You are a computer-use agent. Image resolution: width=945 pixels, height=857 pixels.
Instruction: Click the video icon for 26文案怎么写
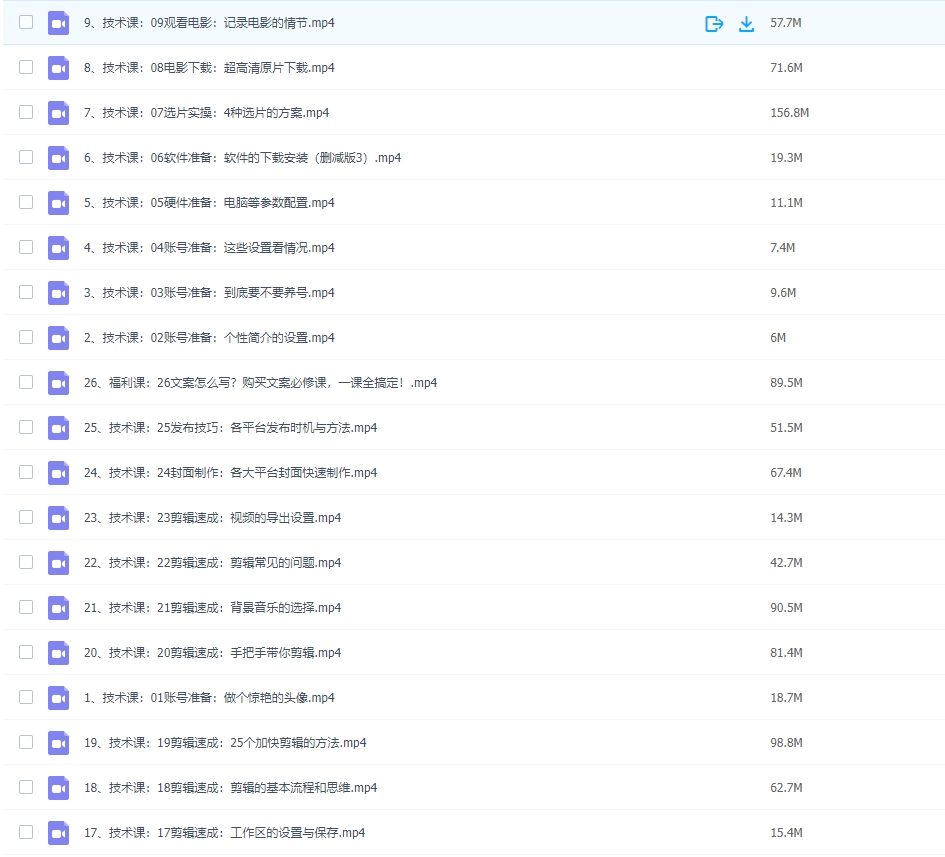tap(58, 382)
